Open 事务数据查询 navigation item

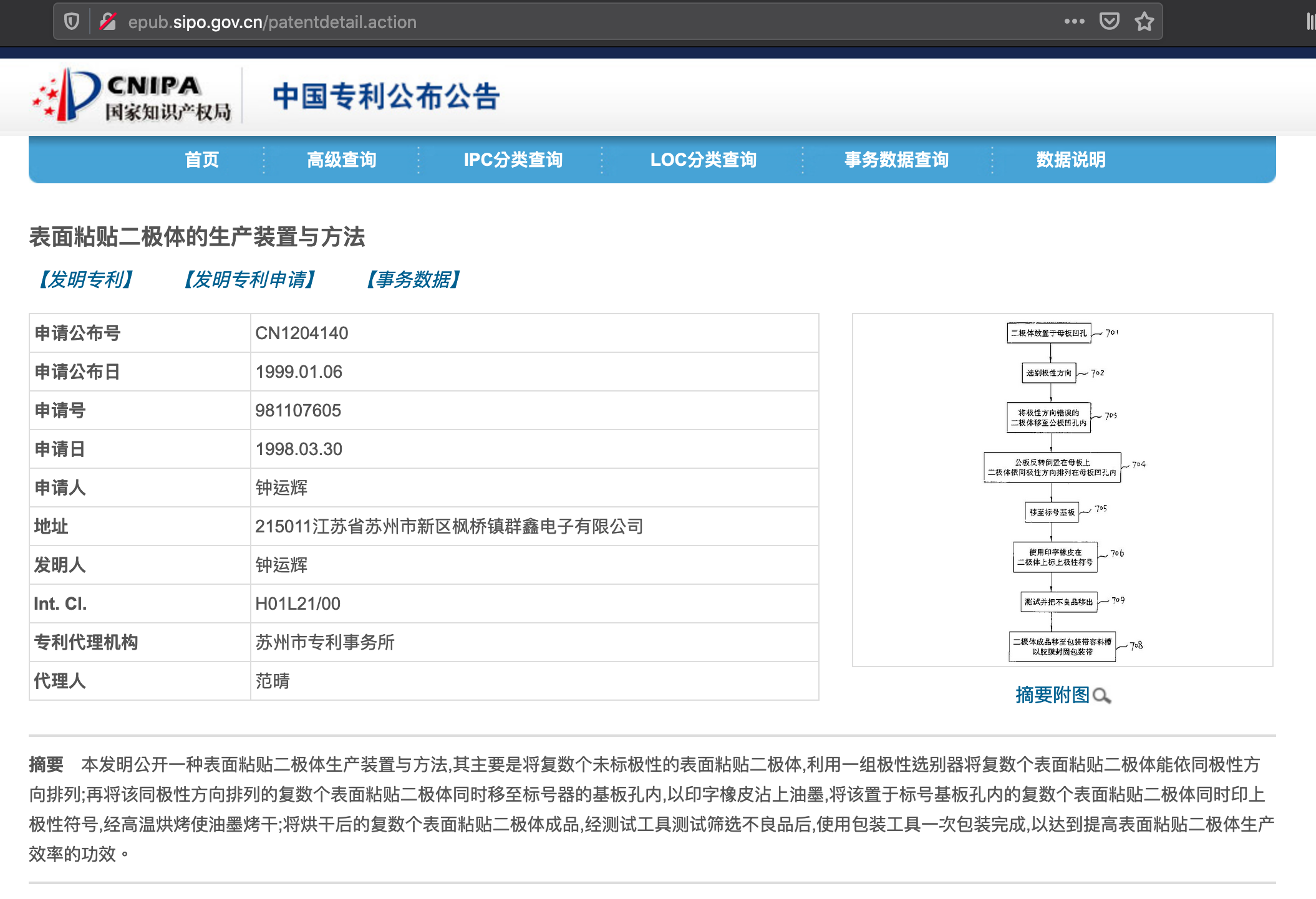[896, 160]
